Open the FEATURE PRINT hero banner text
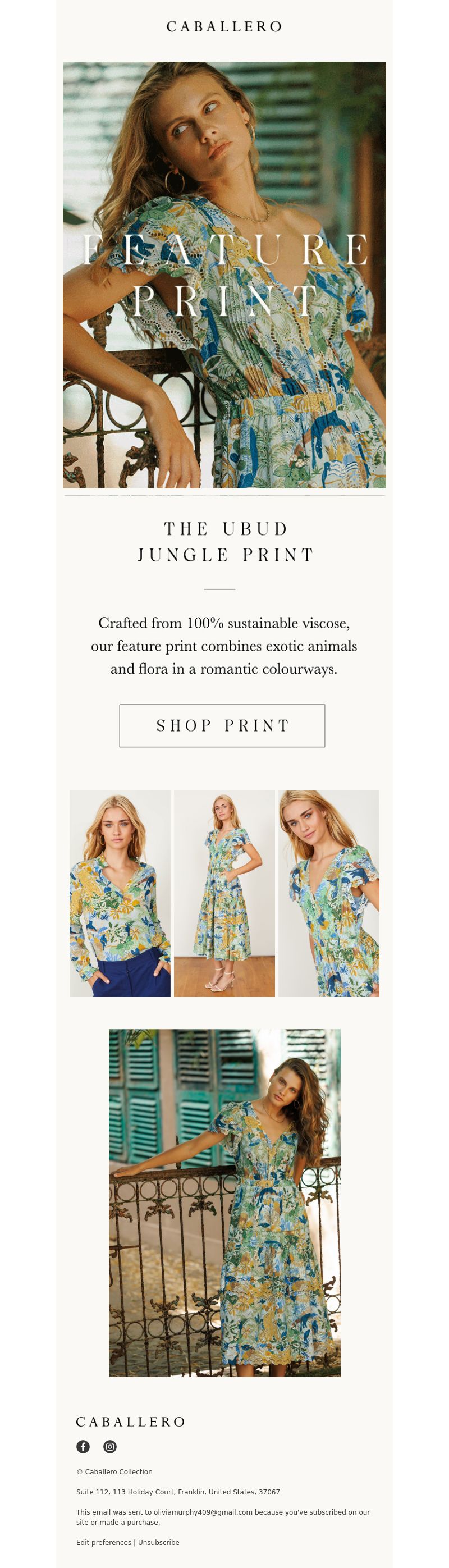 [x=224, y=275]
